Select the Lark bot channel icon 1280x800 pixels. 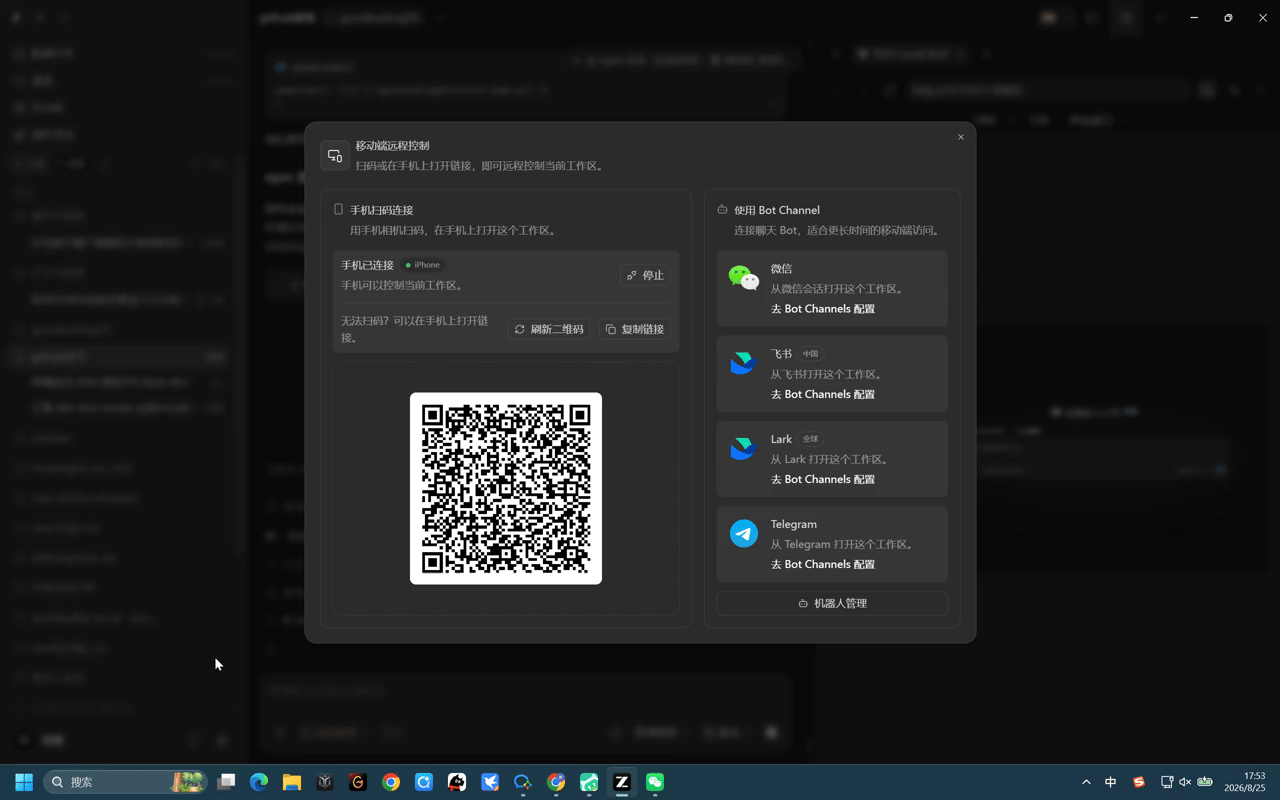coord(744,448)
